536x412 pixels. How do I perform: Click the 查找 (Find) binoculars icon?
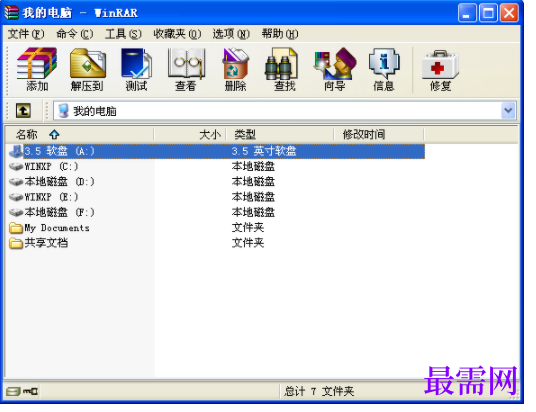(282, 64)
